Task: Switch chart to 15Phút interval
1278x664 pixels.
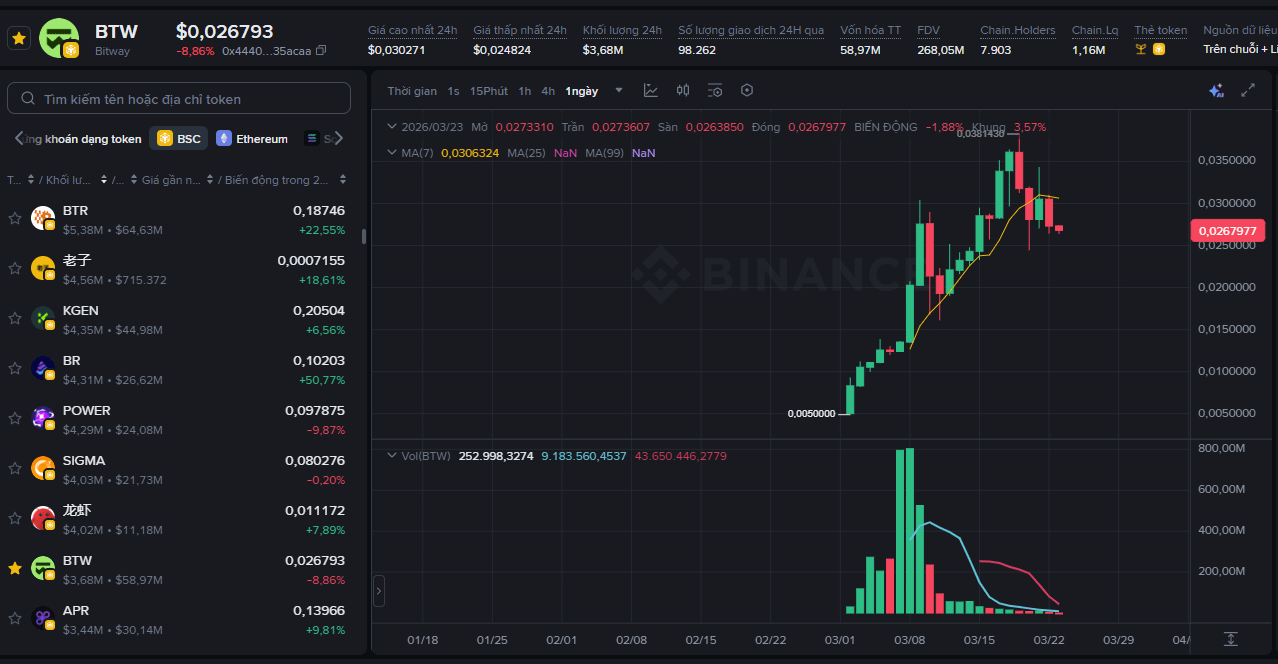Action: (x=489, y=91)
